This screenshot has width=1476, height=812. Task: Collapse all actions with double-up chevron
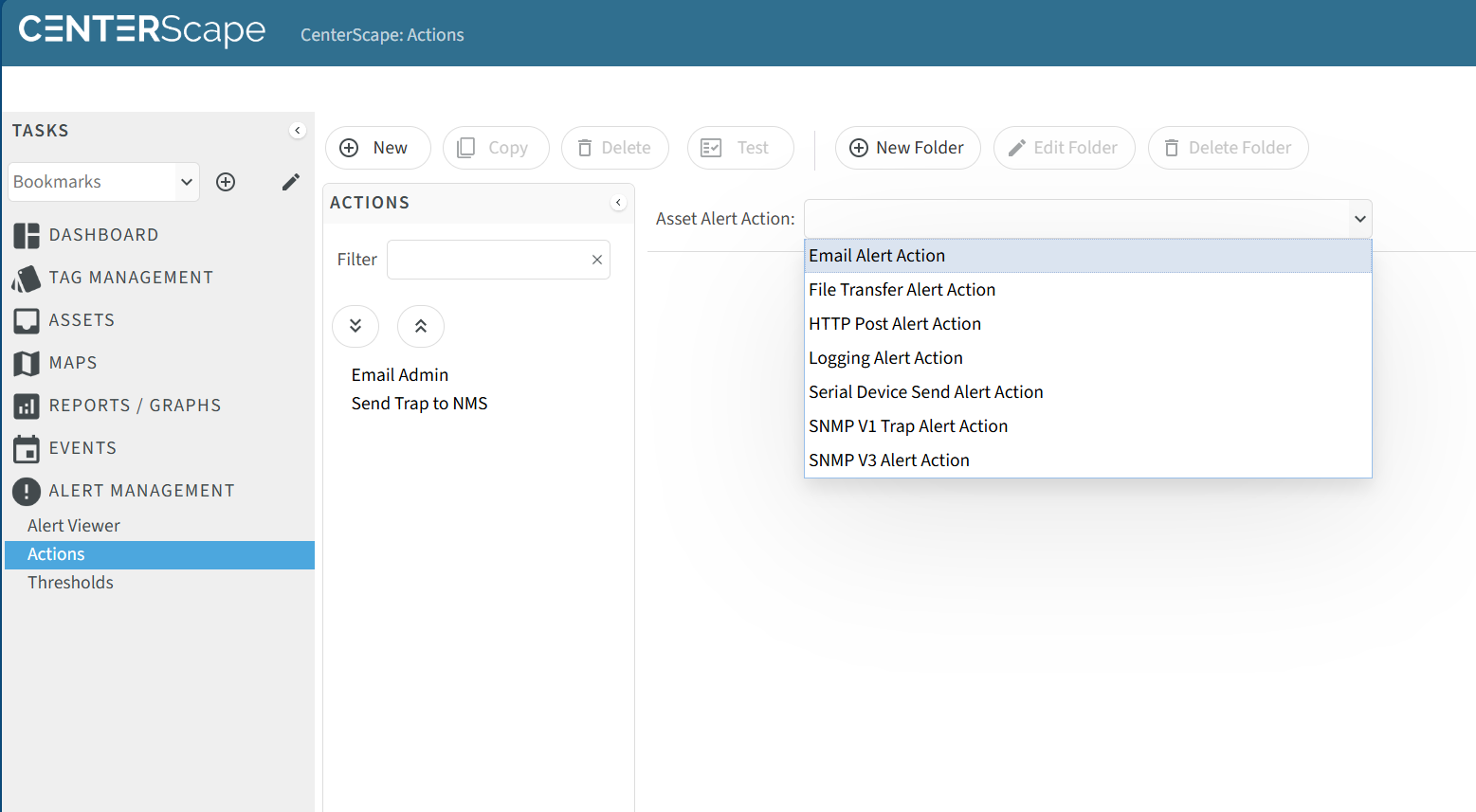pyautogui.click(x=421, y=326)
